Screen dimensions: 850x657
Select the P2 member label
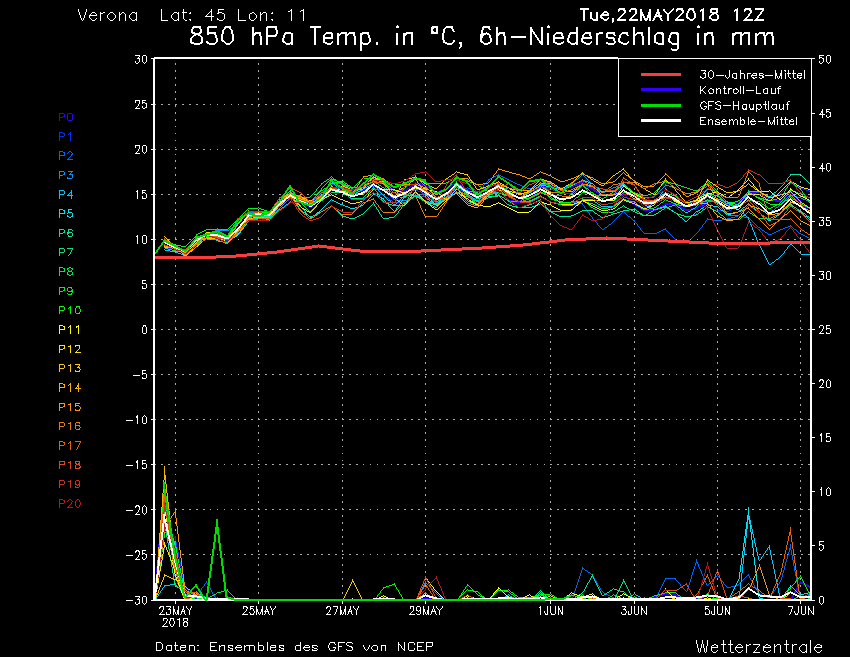[66, 156]
